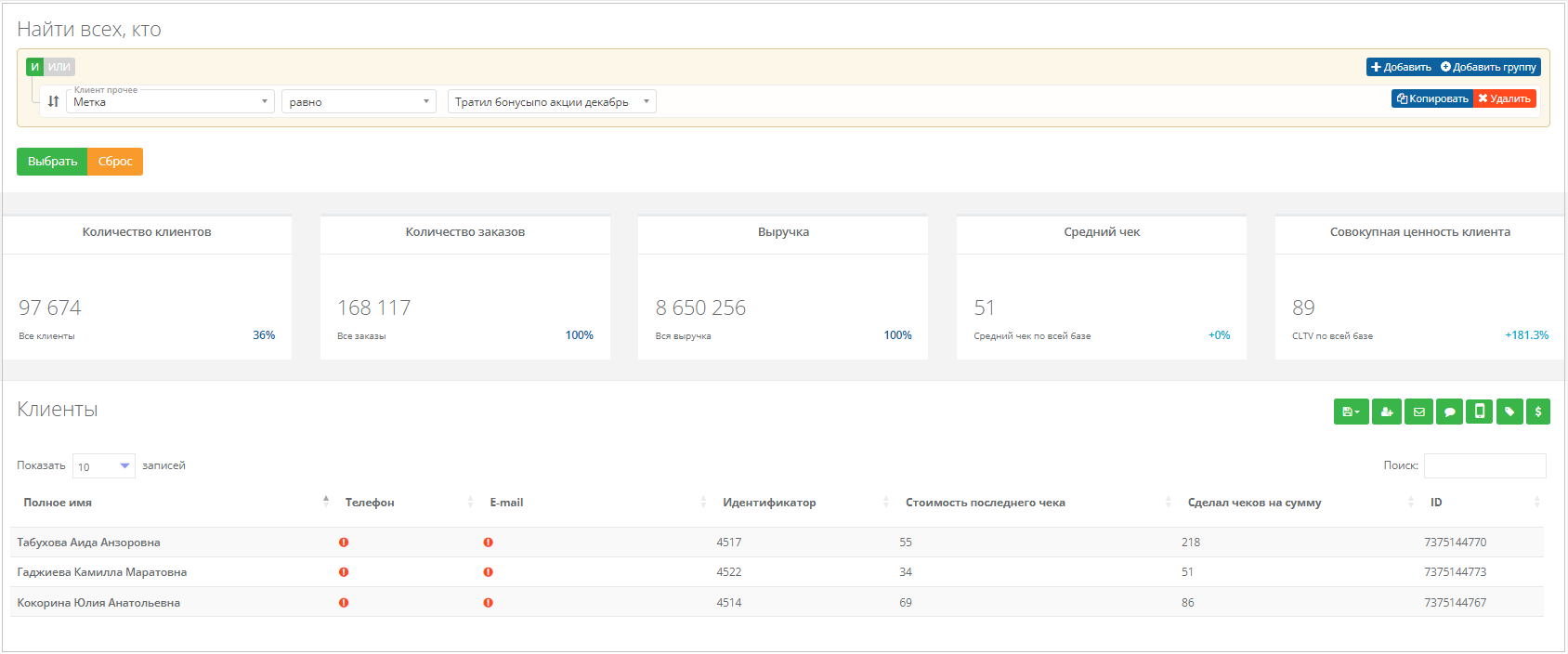Click the name Табухова Аида Анзоровна
The width and height of the screenshot is (1568, 654).
click(x=88, y=543)
